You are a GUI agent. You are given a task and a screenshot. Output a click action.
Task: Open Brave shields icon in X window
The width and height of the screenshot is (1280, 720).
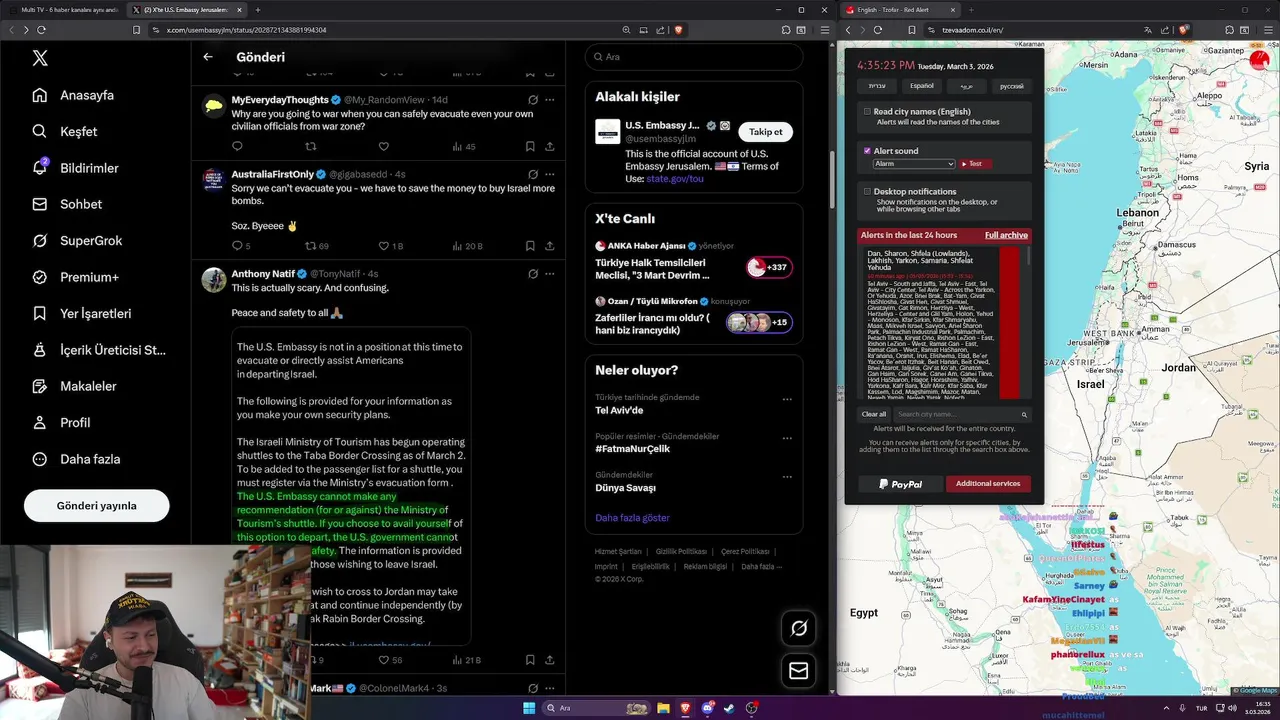678,30
